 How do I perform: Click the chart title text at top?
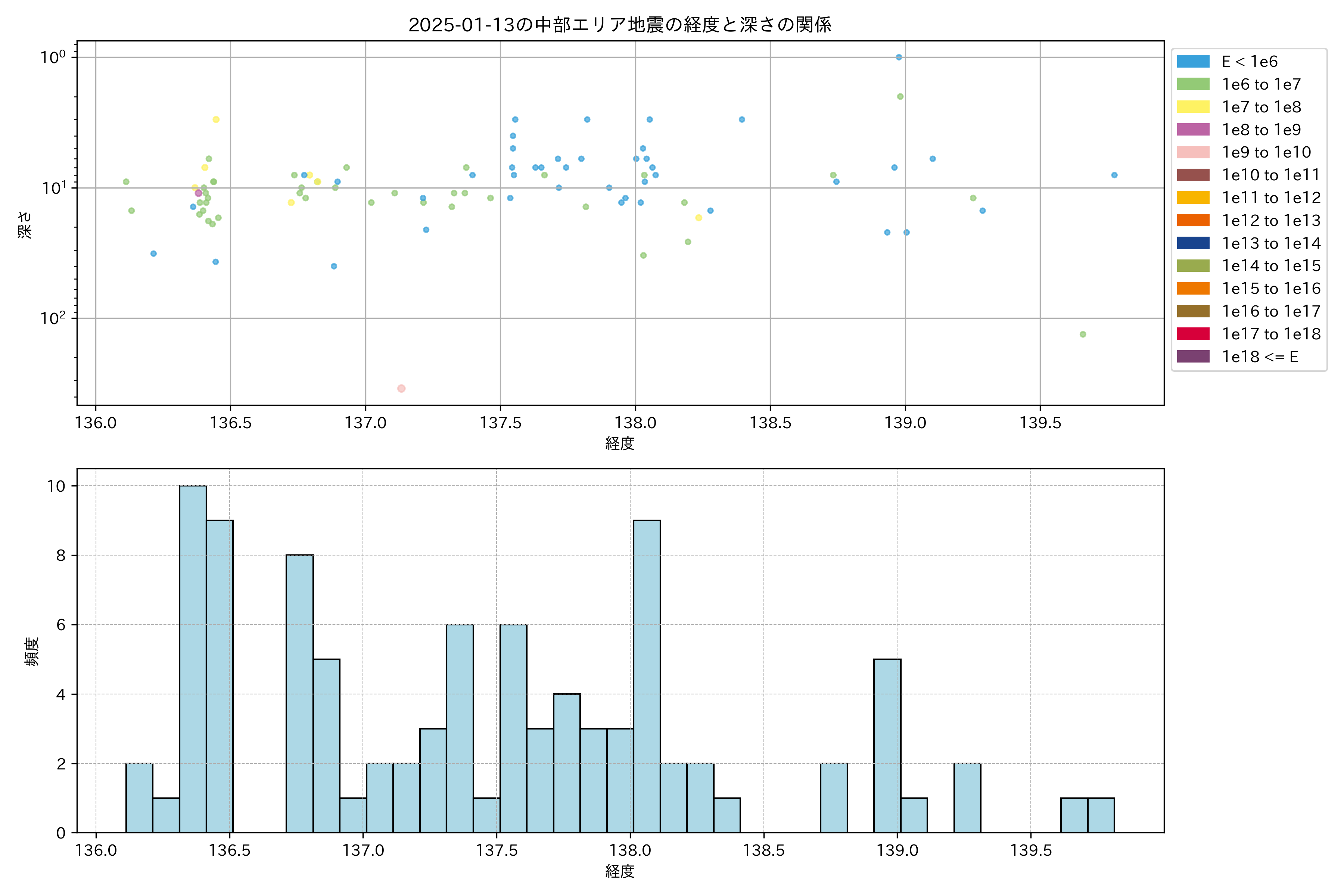point(619,25)
